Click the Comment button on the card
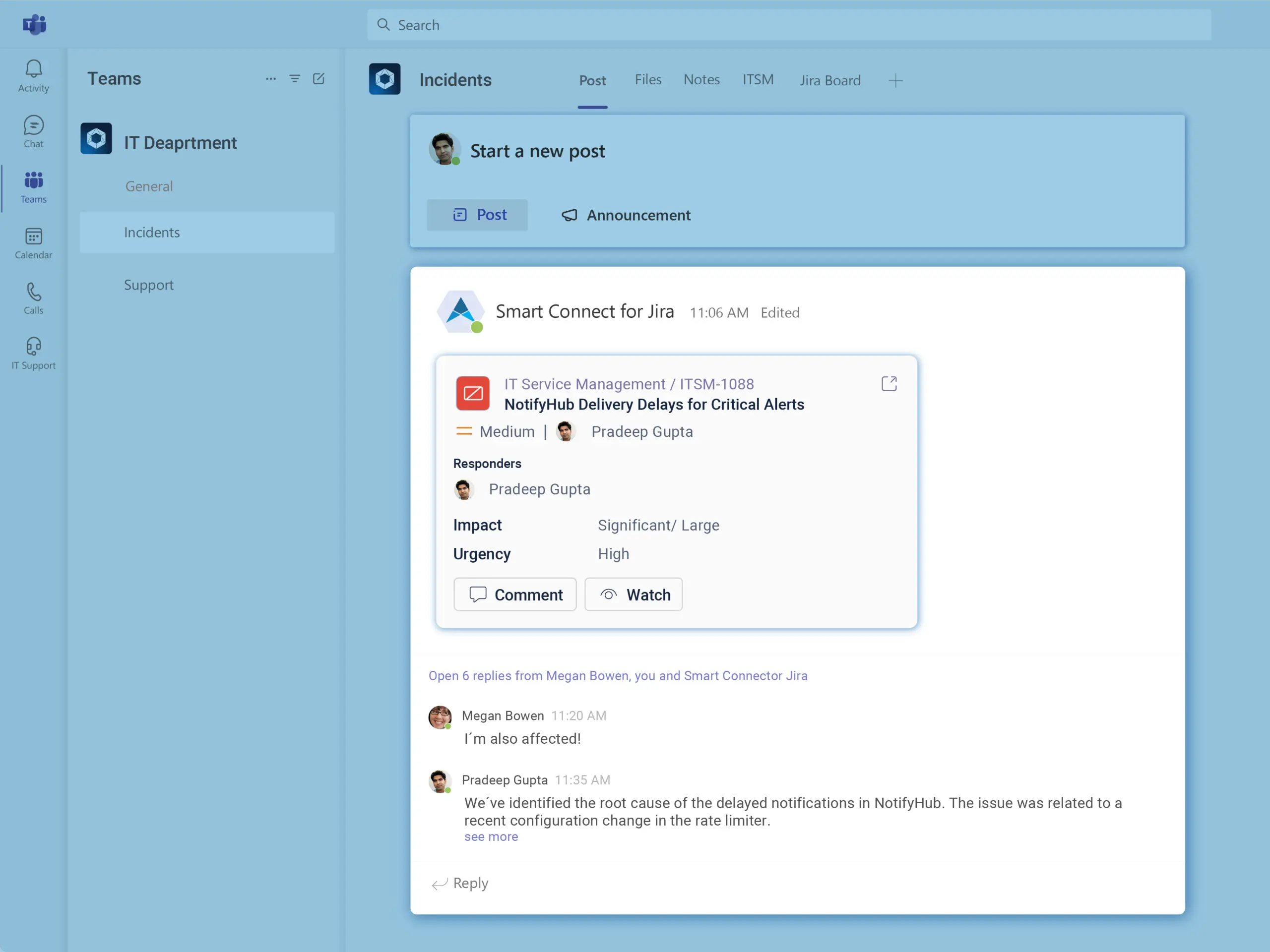Screen dimensions: 1270x952 514,594
